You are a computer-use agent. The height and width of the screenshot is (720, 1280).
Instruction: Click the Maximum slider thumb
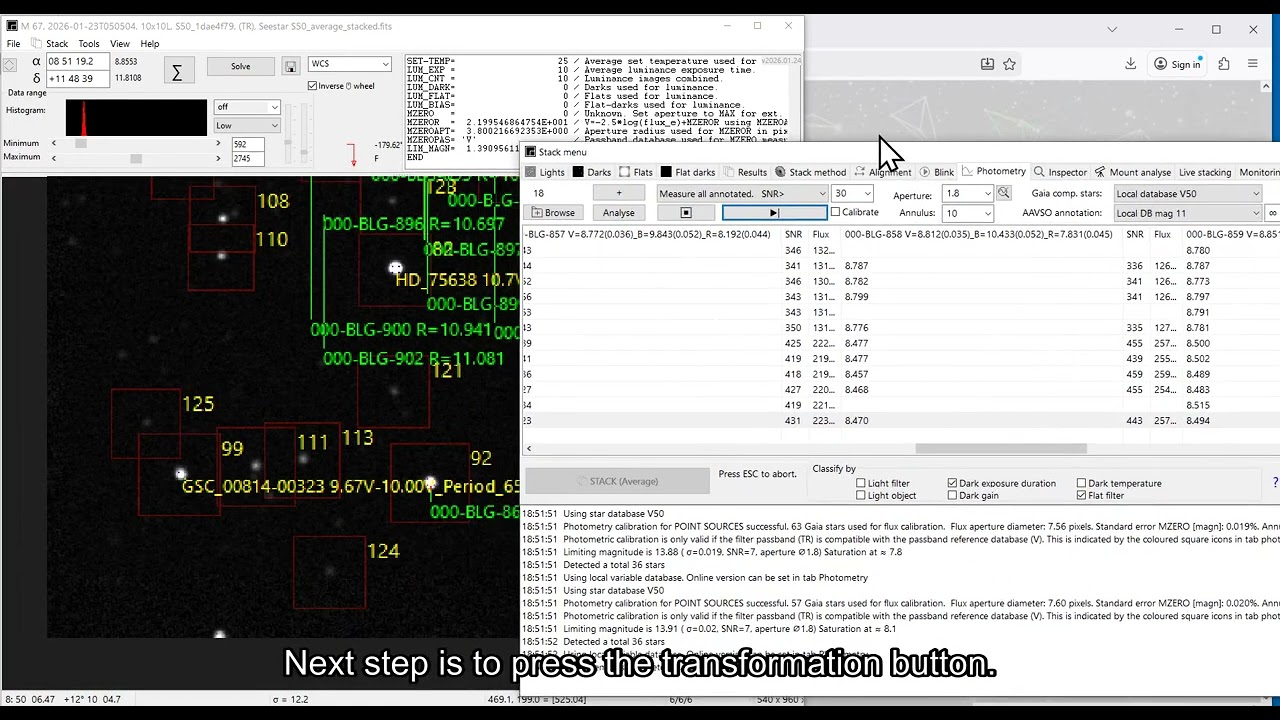tap(136, 158)
